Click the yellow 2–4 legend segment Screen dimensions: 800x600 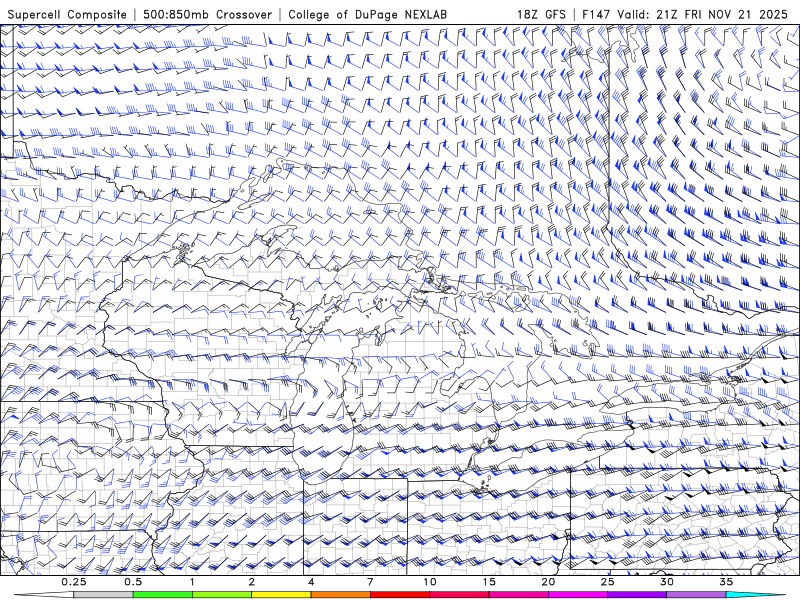(281, 595)
